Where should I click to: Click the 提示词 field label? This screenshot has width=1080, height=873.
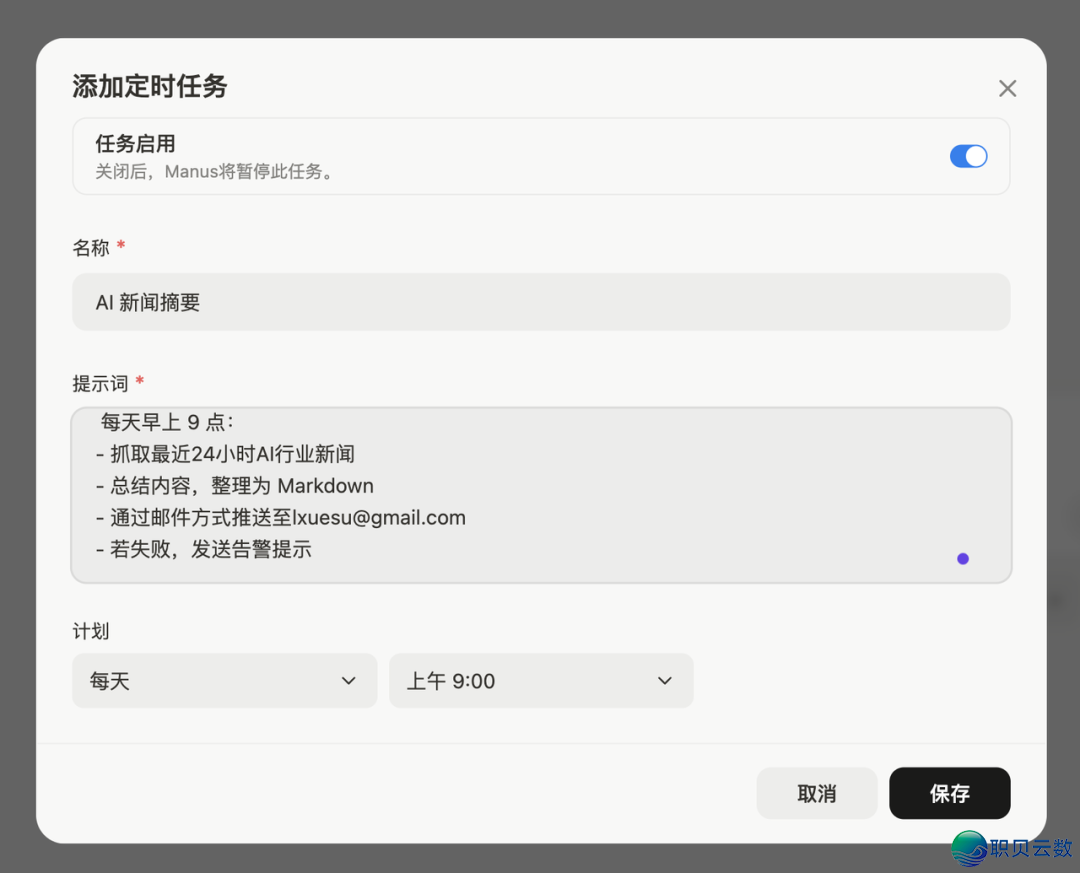pos(100,384)
